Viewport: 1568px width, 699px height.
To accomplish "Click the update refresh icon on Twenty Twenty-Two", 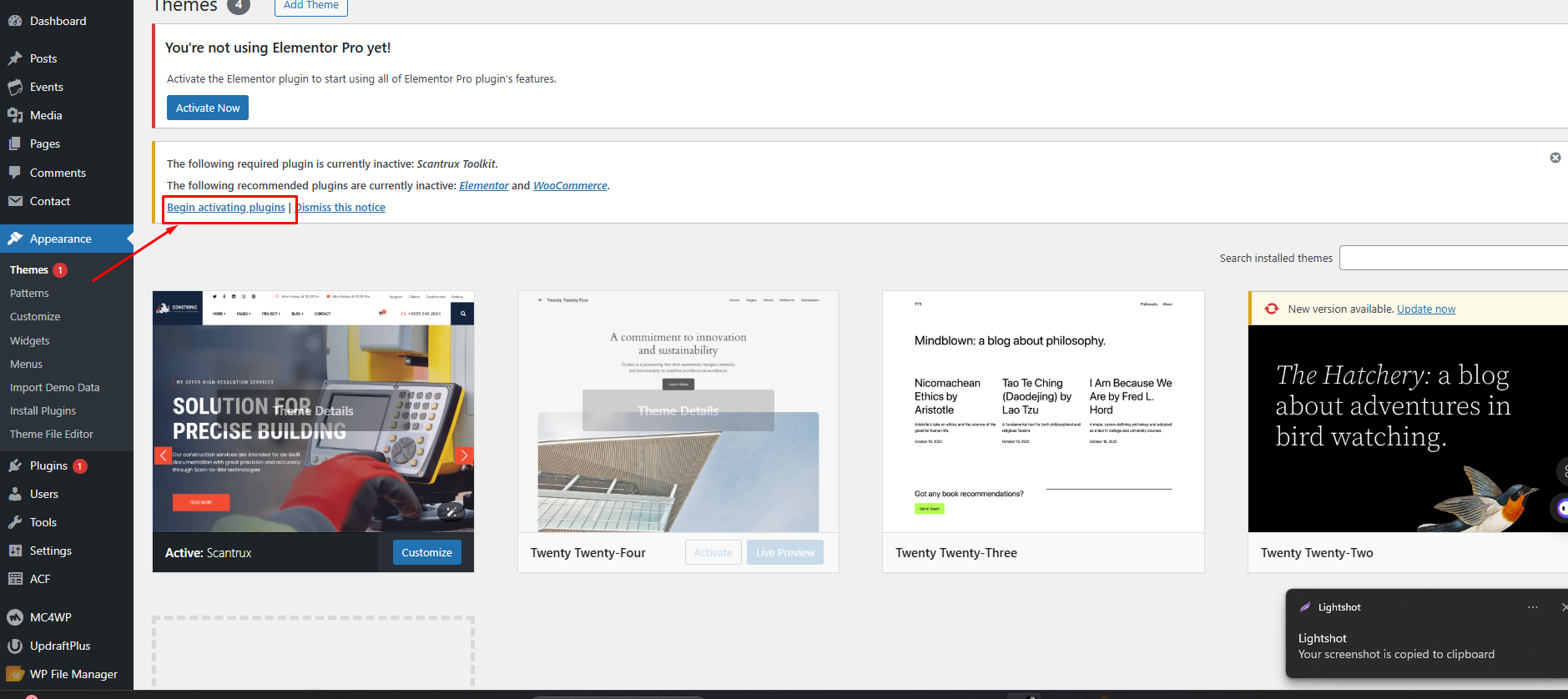I will pos(1272,309).
